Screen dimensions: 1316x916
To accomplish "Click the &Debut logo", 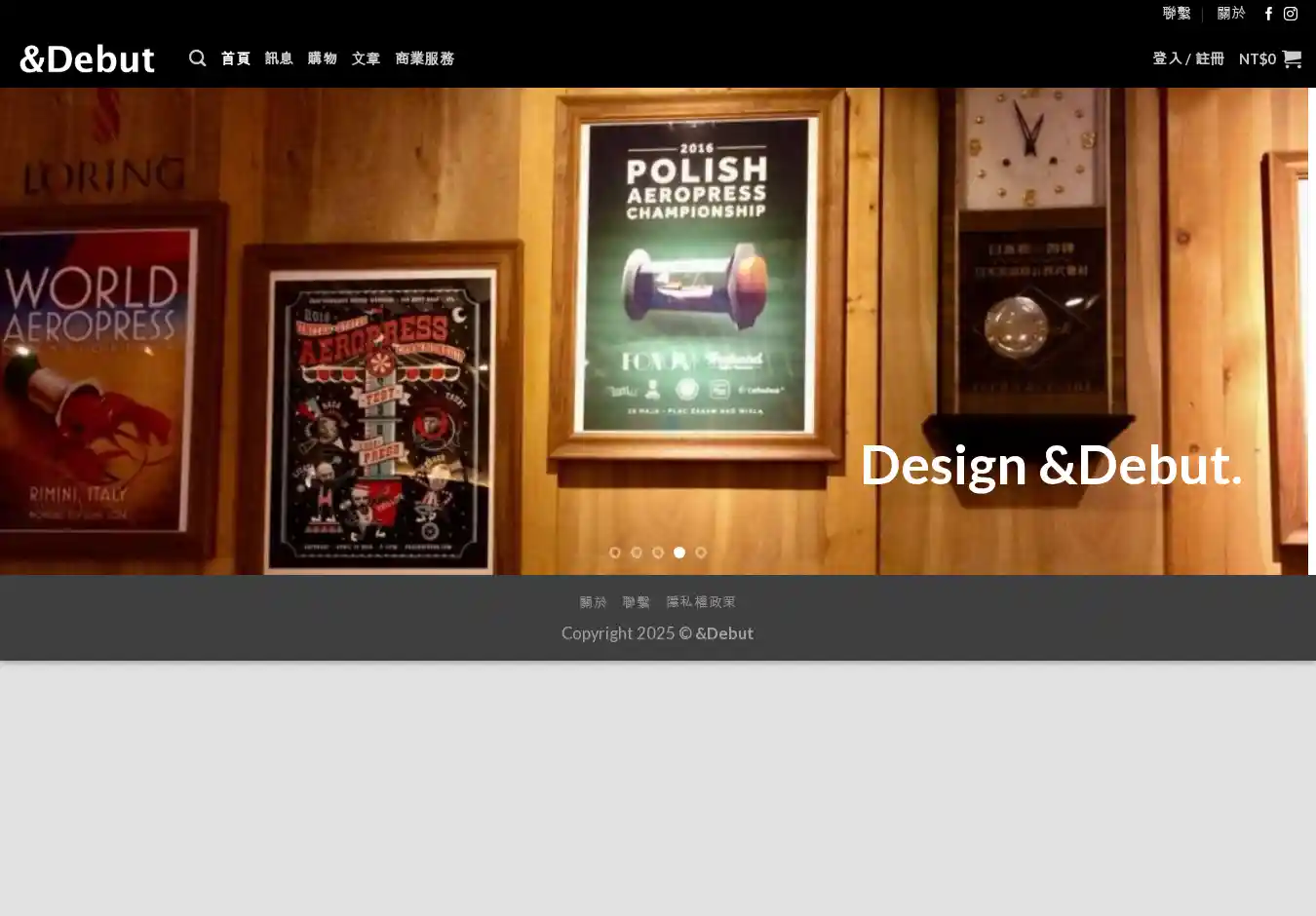I will click(87, 58).
